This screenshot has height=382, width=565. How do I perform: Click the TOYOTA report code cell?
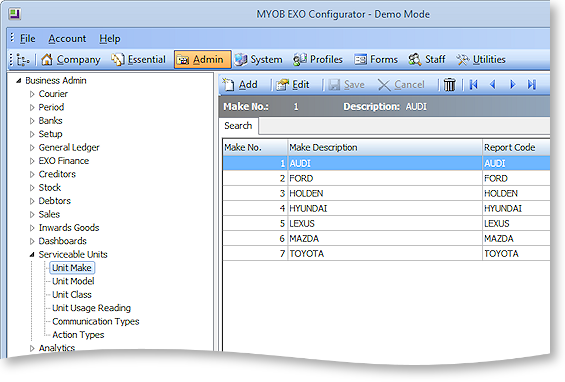pyautogui.click(x=516, y=254)
